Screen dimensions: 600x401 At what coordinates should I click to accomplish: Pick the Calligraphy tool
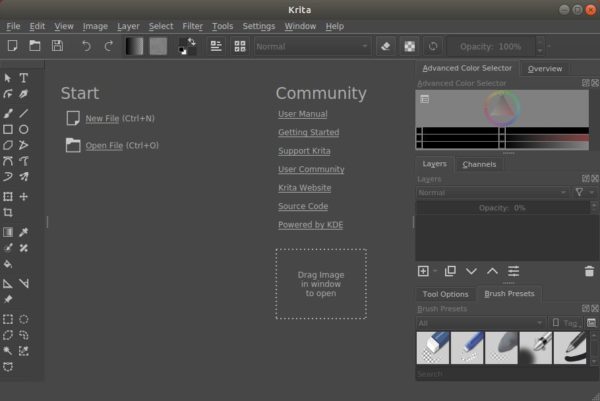[x=24, y=94]
